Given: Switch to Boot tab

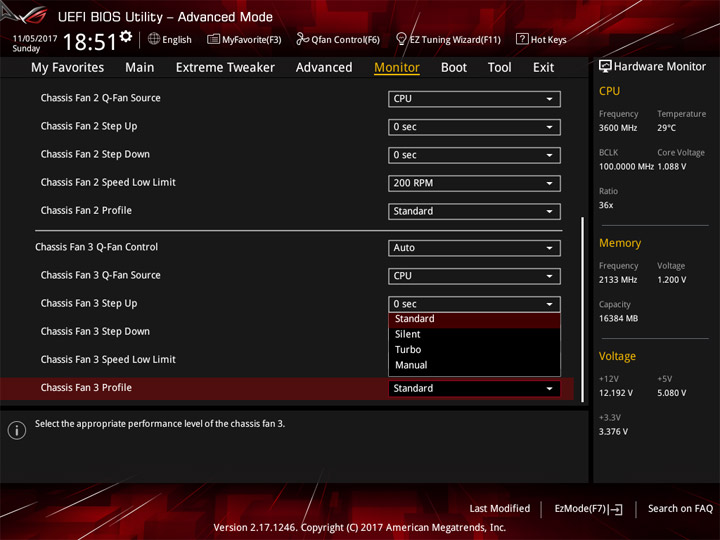Looking at the screenshot, I should pyautogui.click(x=454, y=68).
